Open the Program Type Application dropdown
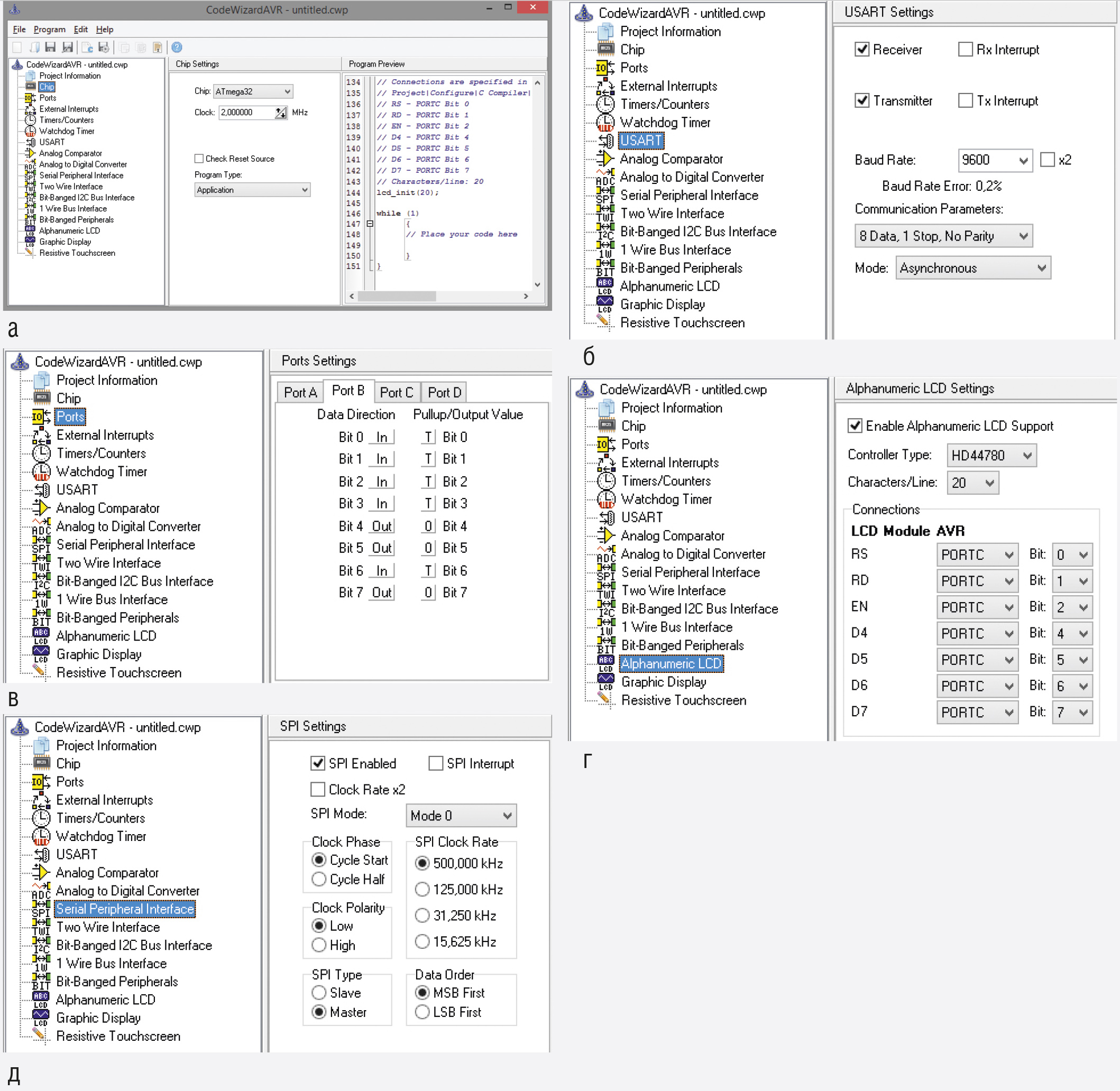The image size is (1120, 1091). click(252, 190)
